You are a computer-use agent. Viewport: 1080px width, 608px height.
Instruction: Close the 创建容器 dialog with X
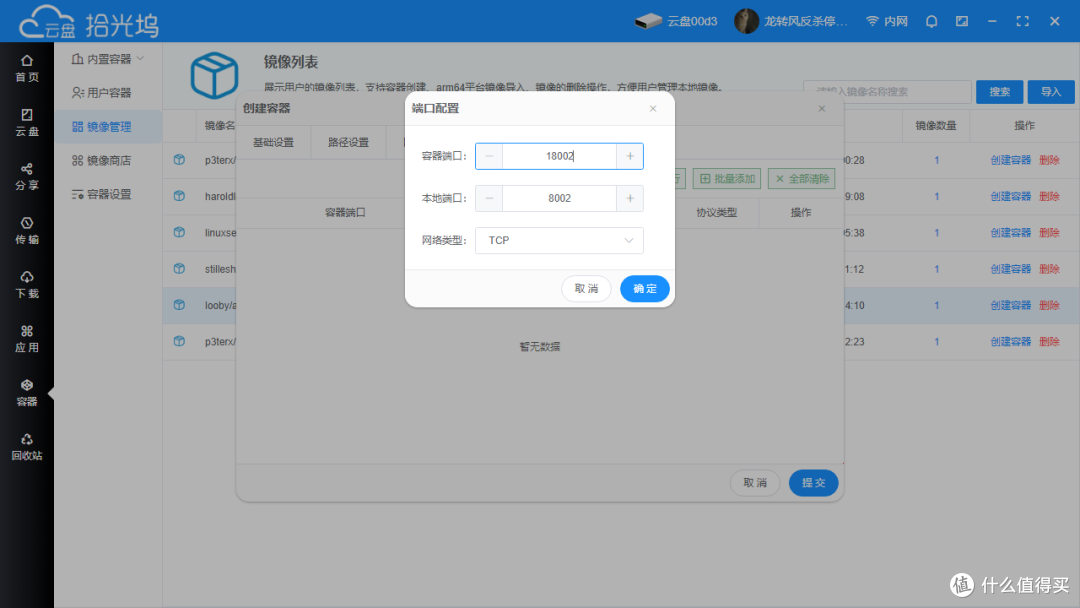click(822, 108)
